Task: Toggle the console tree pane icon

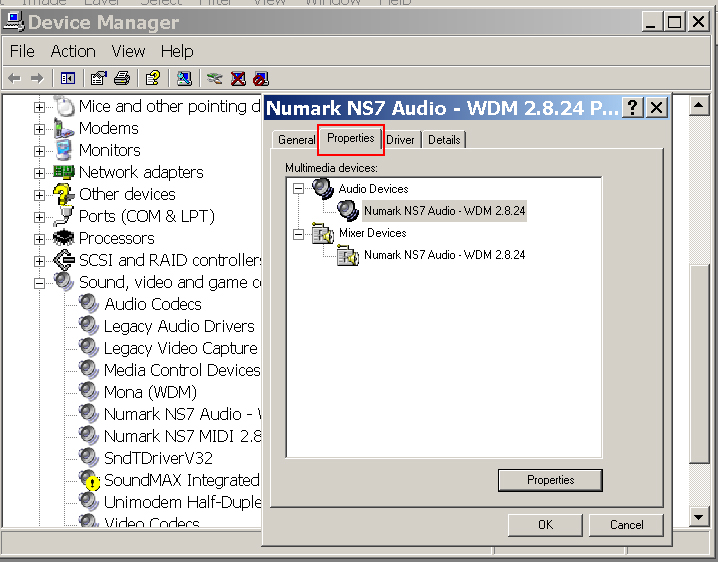Action: point(68,79)
